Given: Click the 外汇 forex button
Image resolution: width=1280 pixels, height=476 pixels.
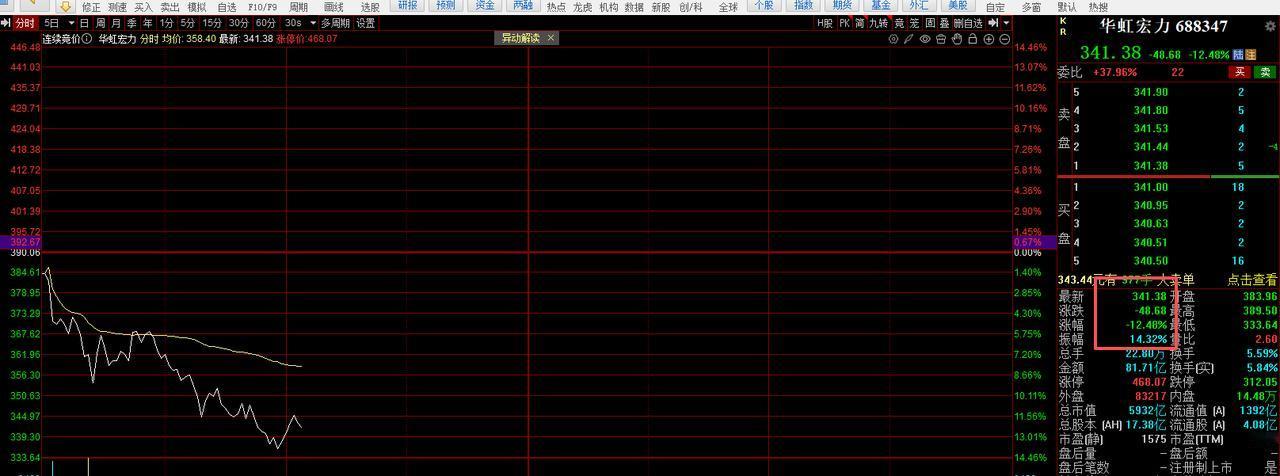Looking at the screenshot, I should coord(918,6).
